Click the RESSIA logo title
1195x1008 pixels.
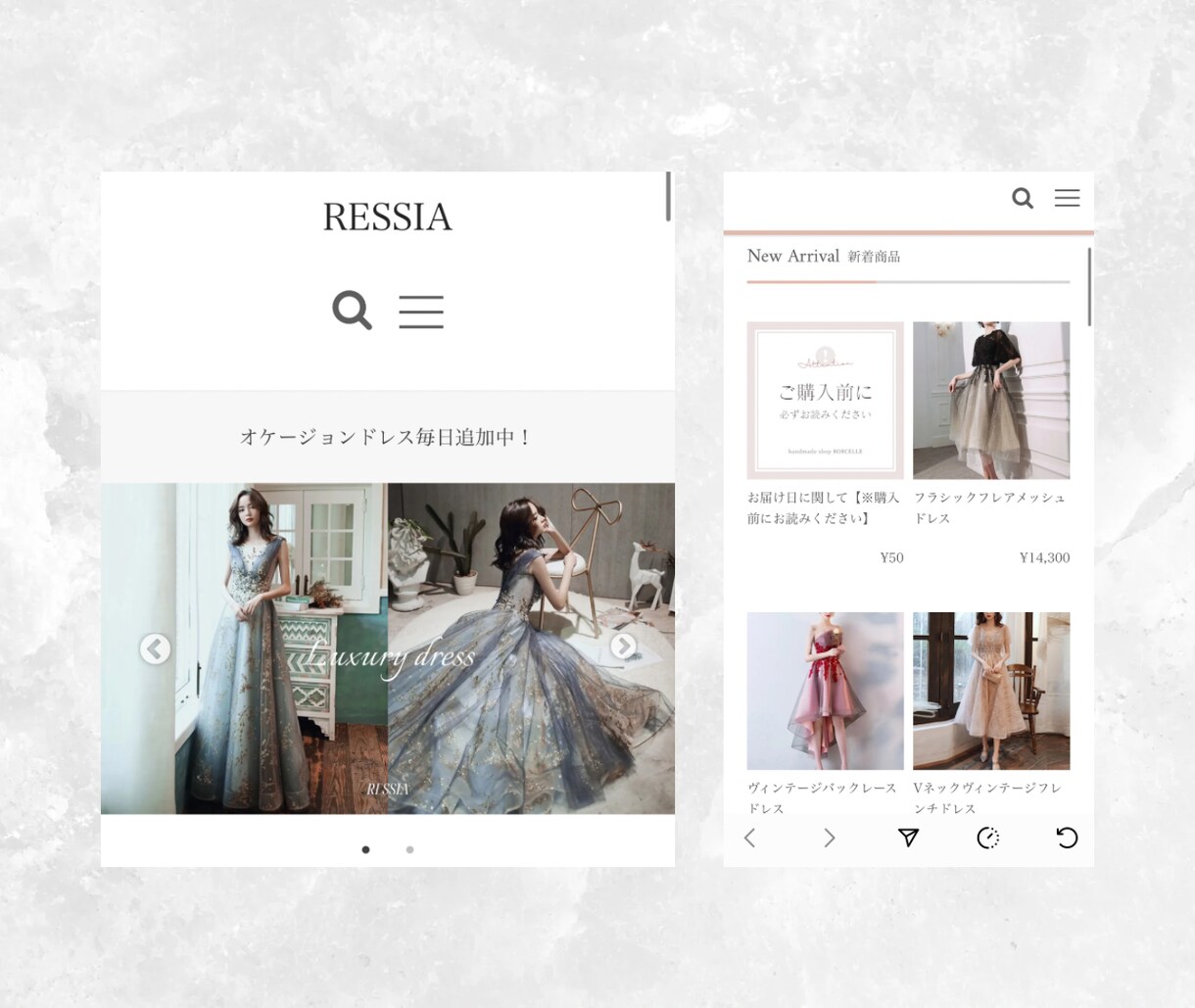[388, 216]
